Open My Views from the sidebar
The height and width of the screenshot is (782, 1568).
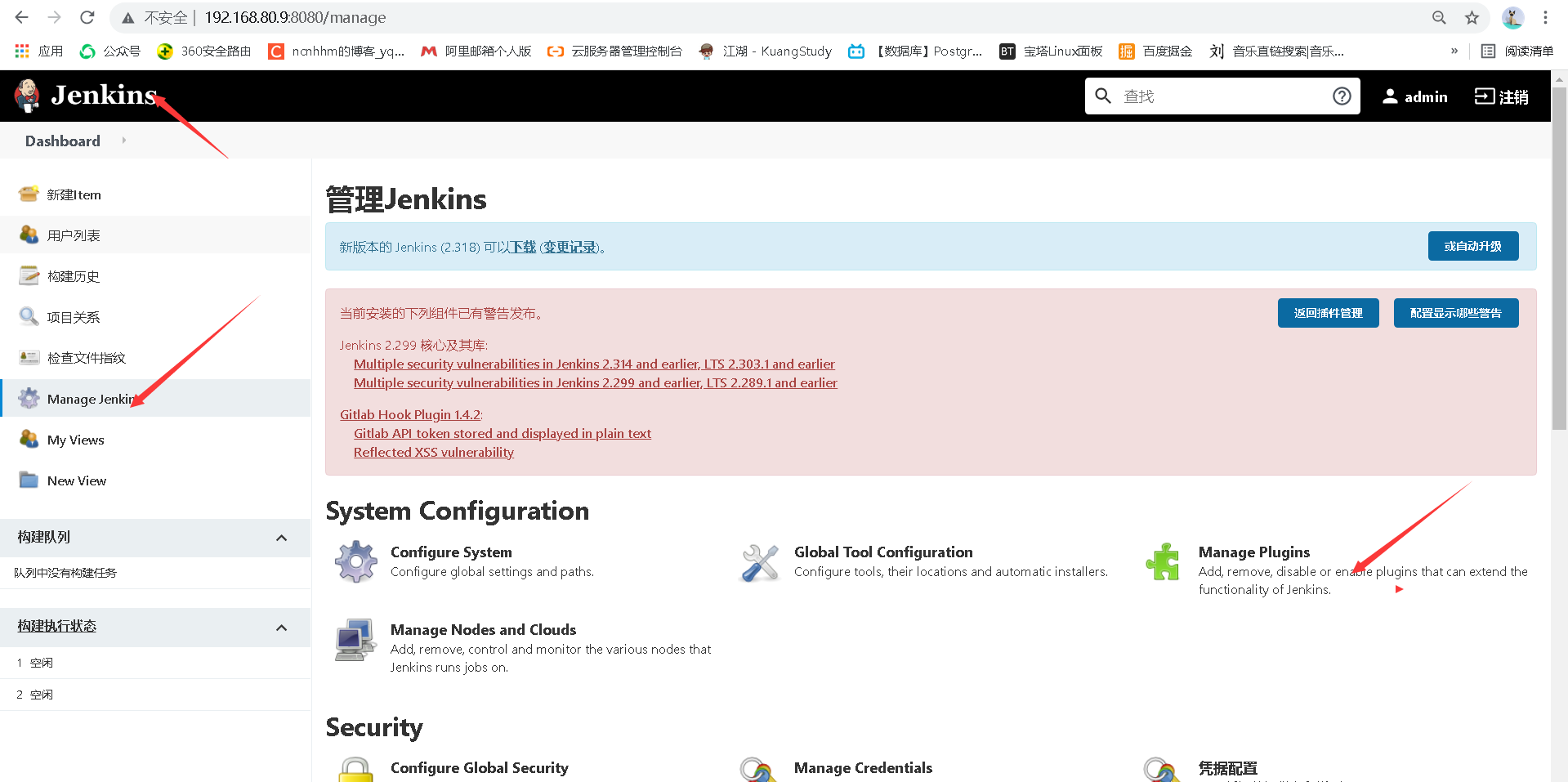[74, 439]
